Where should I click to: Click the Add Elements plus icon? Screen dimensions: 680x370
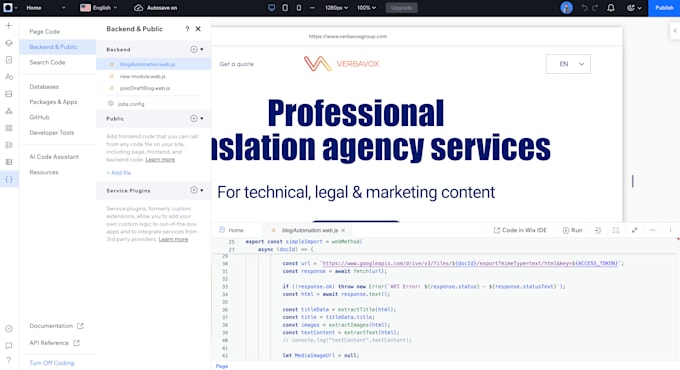9,26
